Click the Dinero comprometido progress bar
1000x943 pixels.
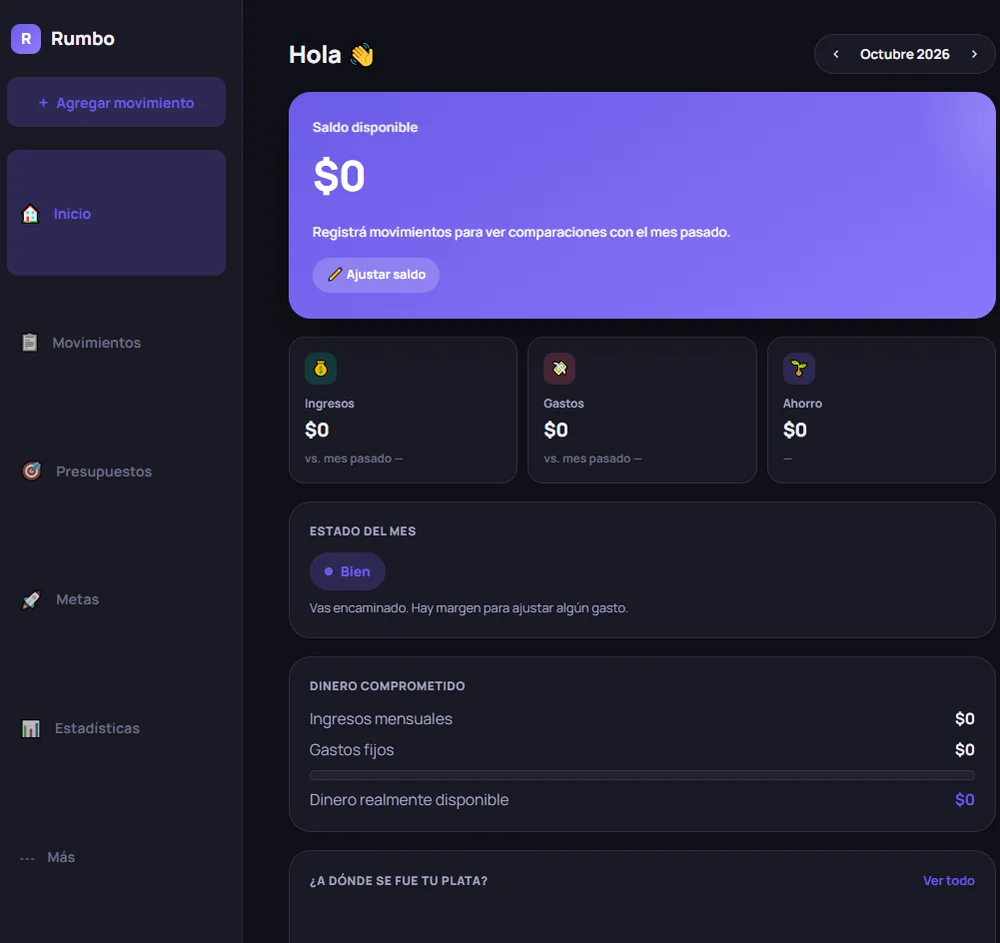tap(642, 775)
